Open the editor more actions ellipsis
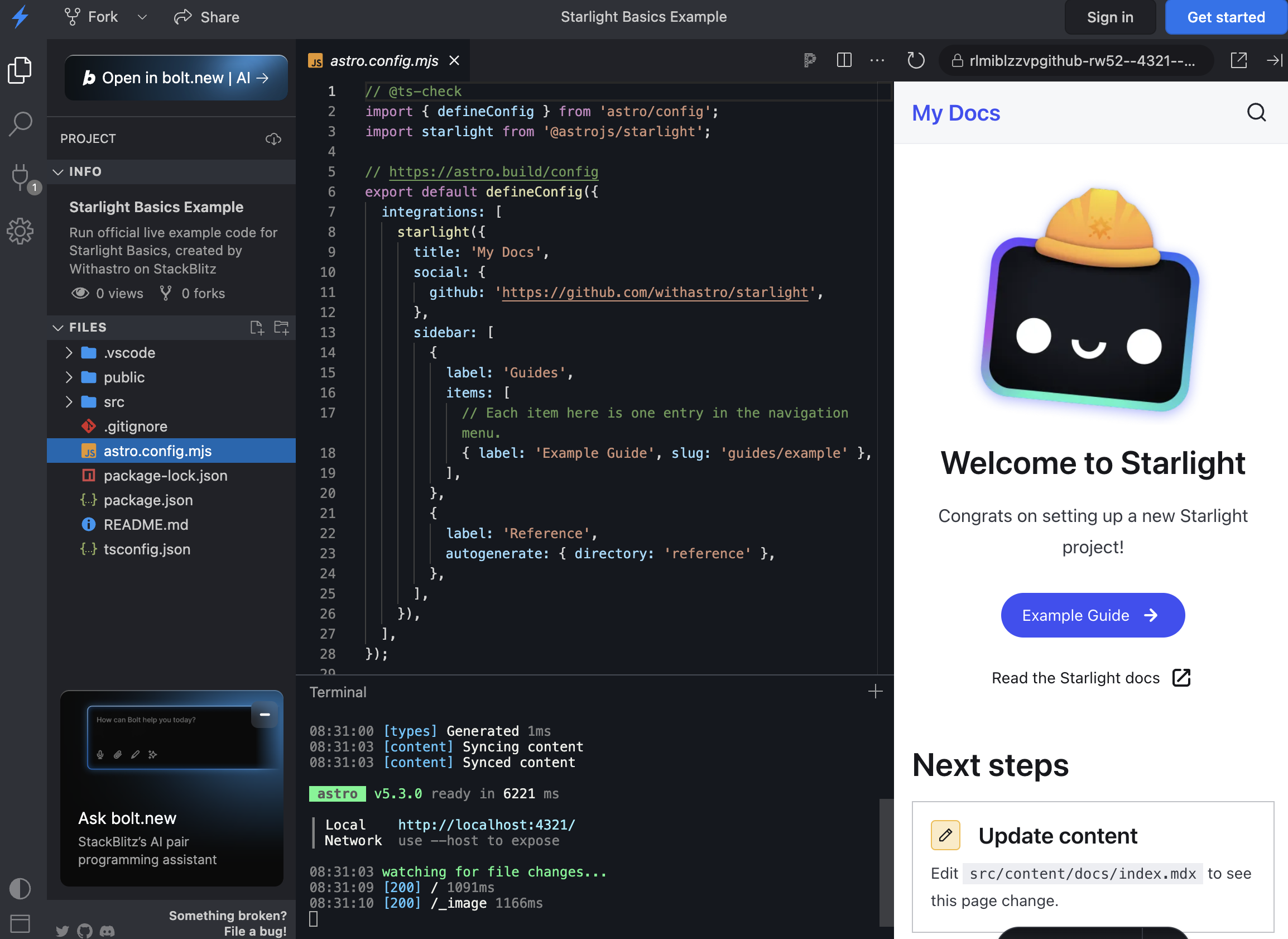Image resolution: width=1288 pixels, height=939 pixels. click(877, 60)
